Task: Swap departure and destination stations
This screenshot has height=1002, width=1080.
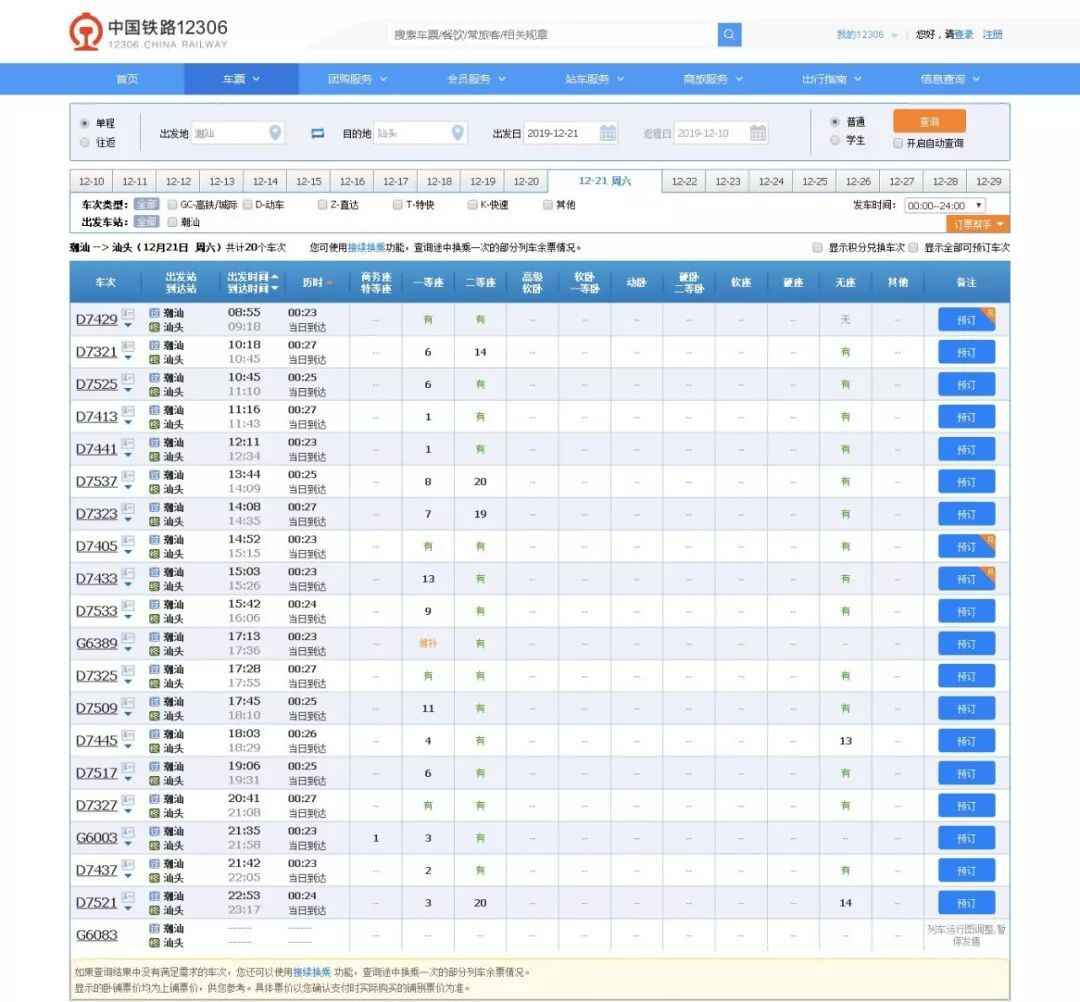Action: [318, 133]
